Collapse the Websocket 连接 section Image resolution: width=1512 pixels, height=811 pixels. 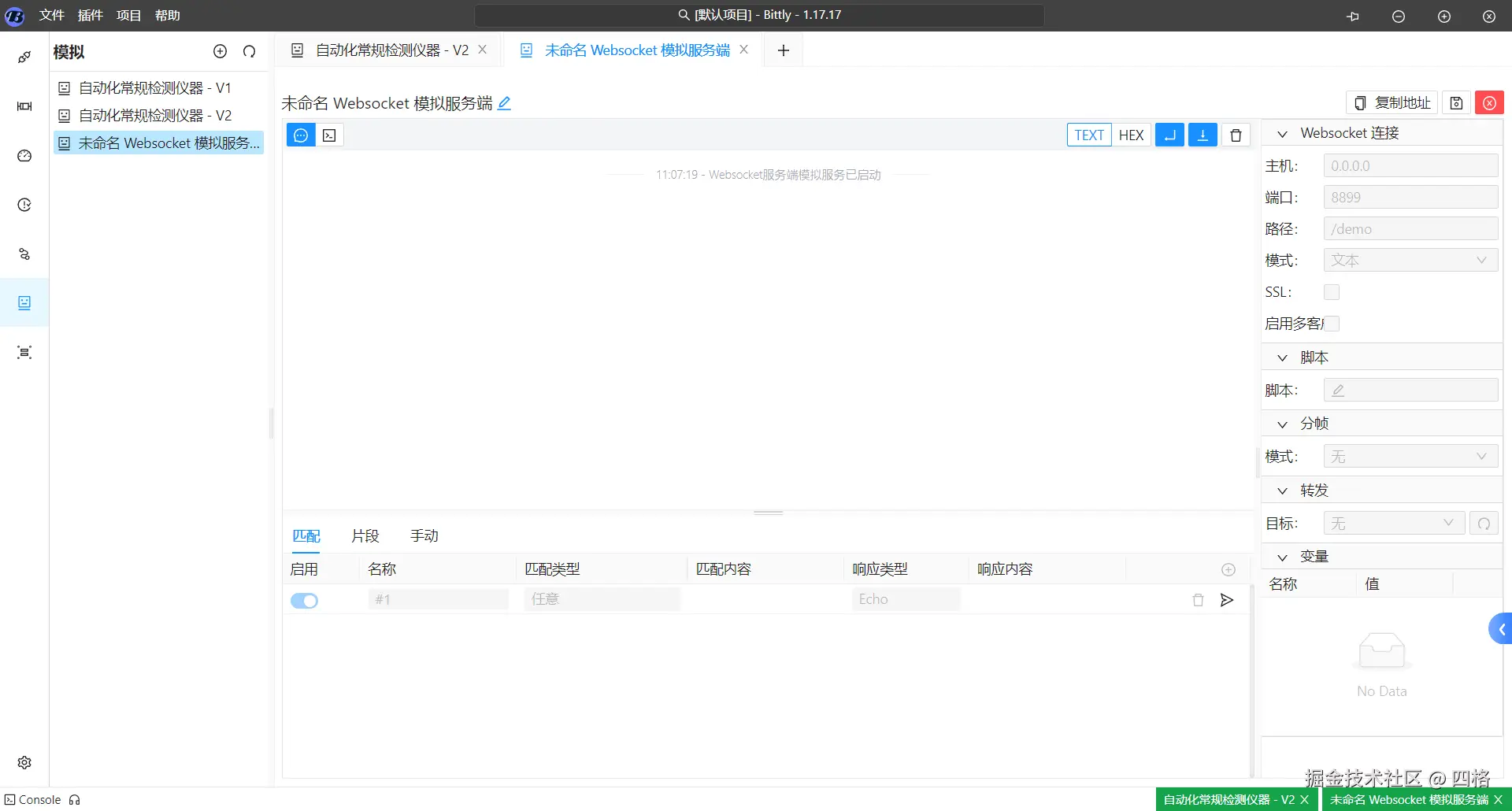1282,134
